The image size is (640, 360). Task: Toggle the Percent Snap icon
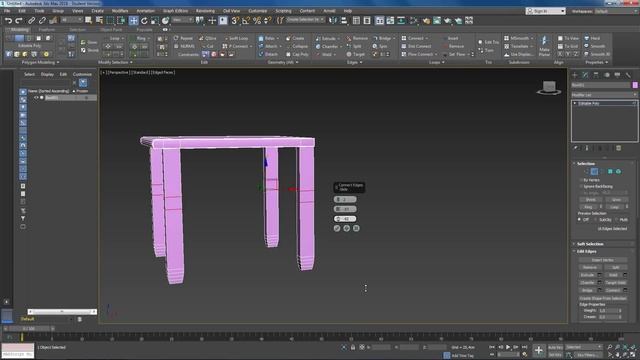coord(257,20)
